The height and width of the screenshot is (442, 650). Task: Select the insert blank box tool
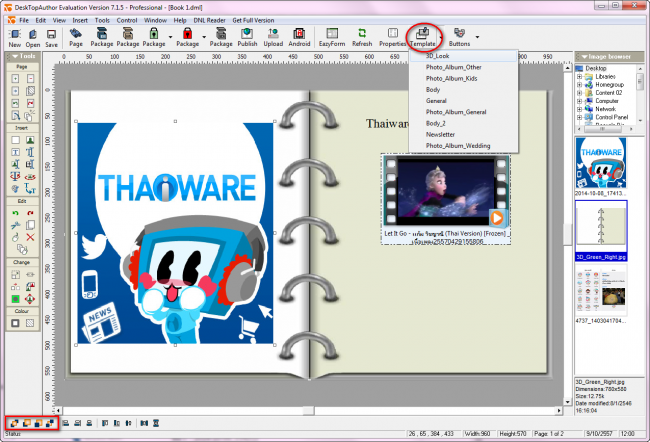click(15, 140)
